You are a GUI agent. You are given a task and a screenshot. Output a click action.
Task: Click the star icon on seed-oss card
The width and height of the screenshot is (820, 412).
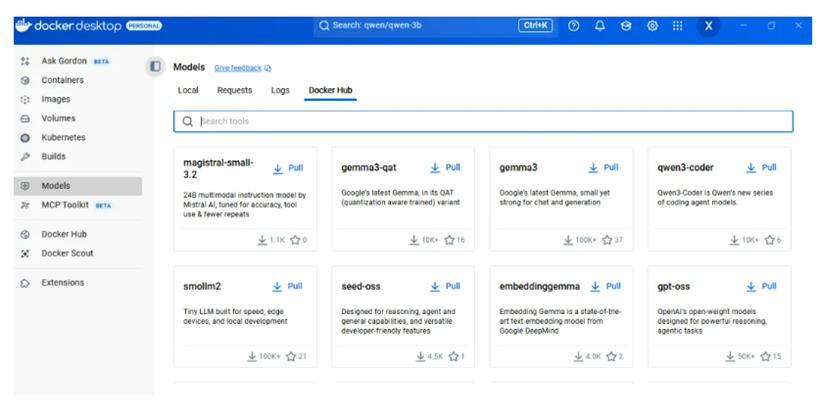click(x=453, y=357)
